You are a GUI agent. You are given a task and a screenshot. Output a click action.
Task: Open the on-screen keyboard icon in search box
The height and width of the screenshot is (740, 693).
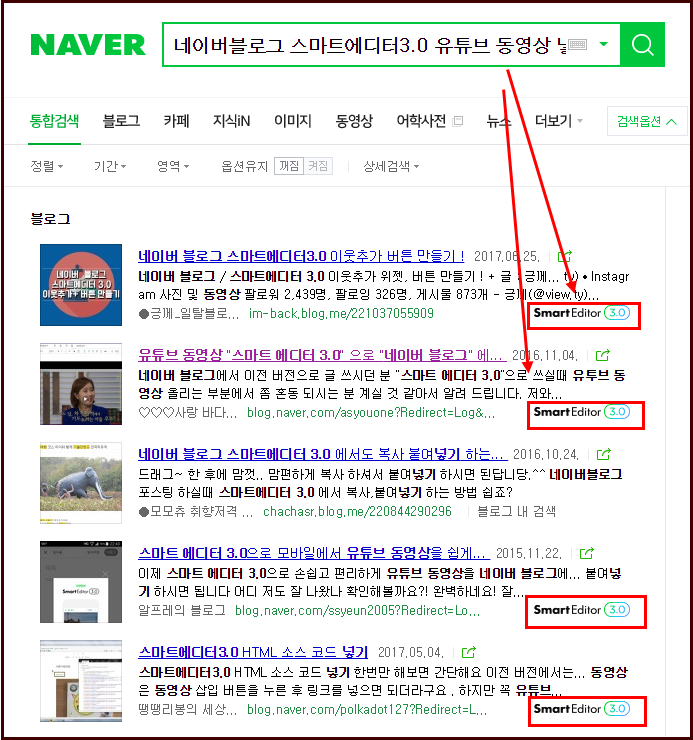pyautogui.click(x=577, y=45)
